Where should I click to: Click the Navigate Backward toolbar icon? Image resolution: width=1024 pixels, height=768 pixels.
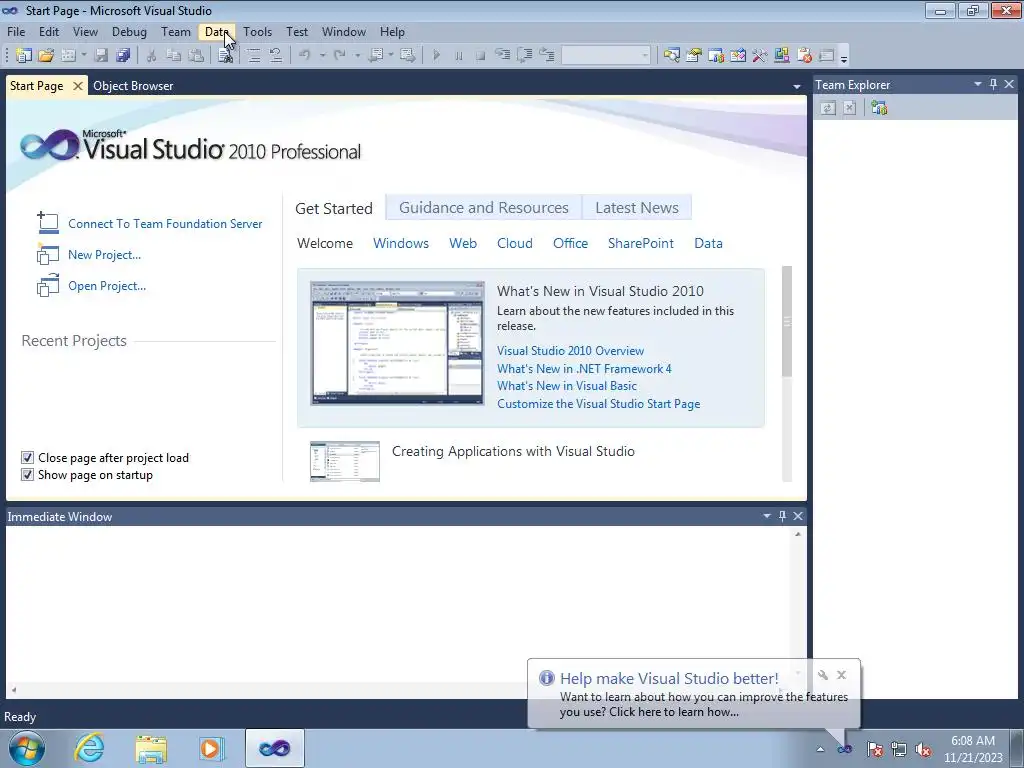(x=376, y=56)
